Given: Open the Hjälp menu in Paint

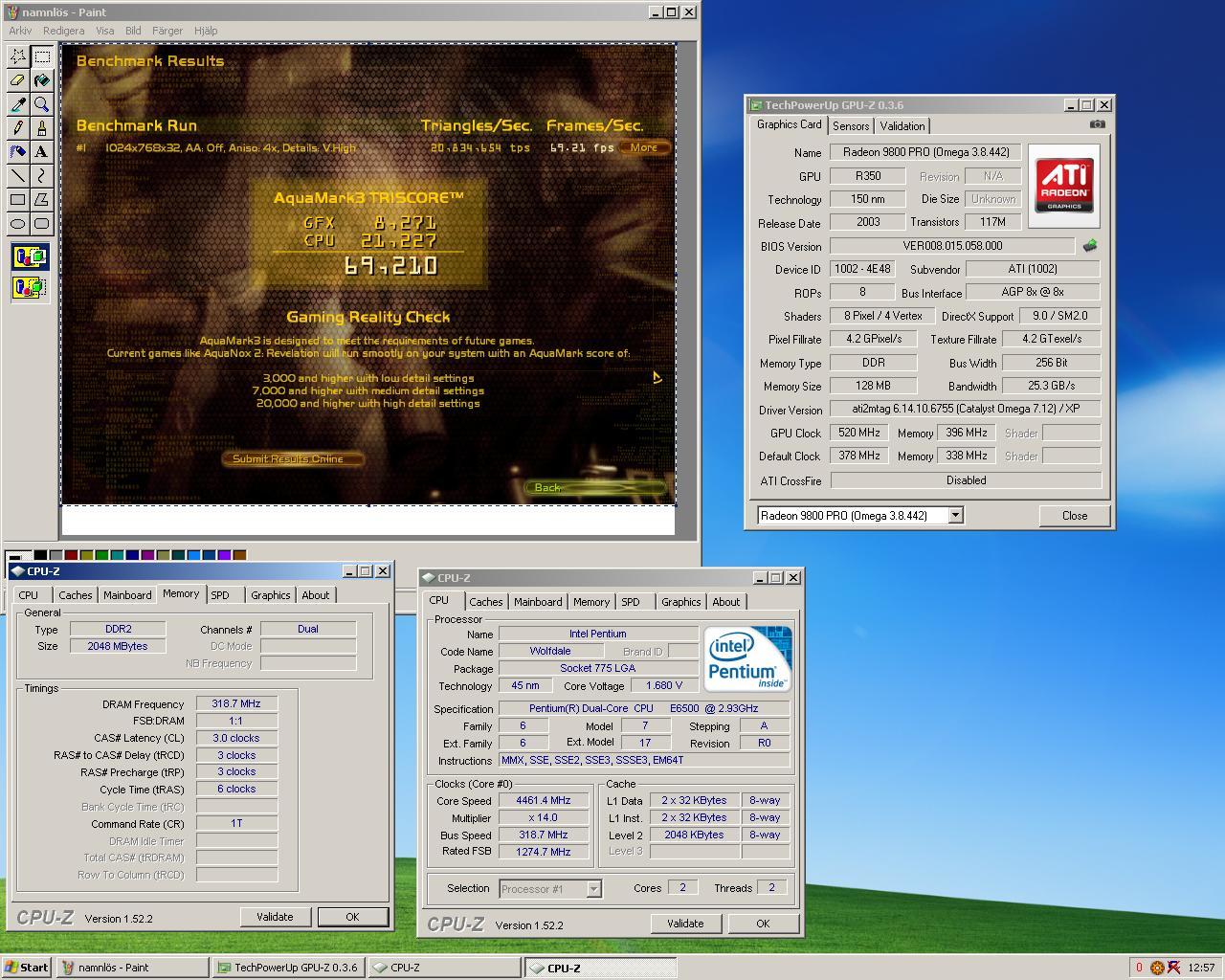Looking at the screenshot, I should click(x=206, y=31).
